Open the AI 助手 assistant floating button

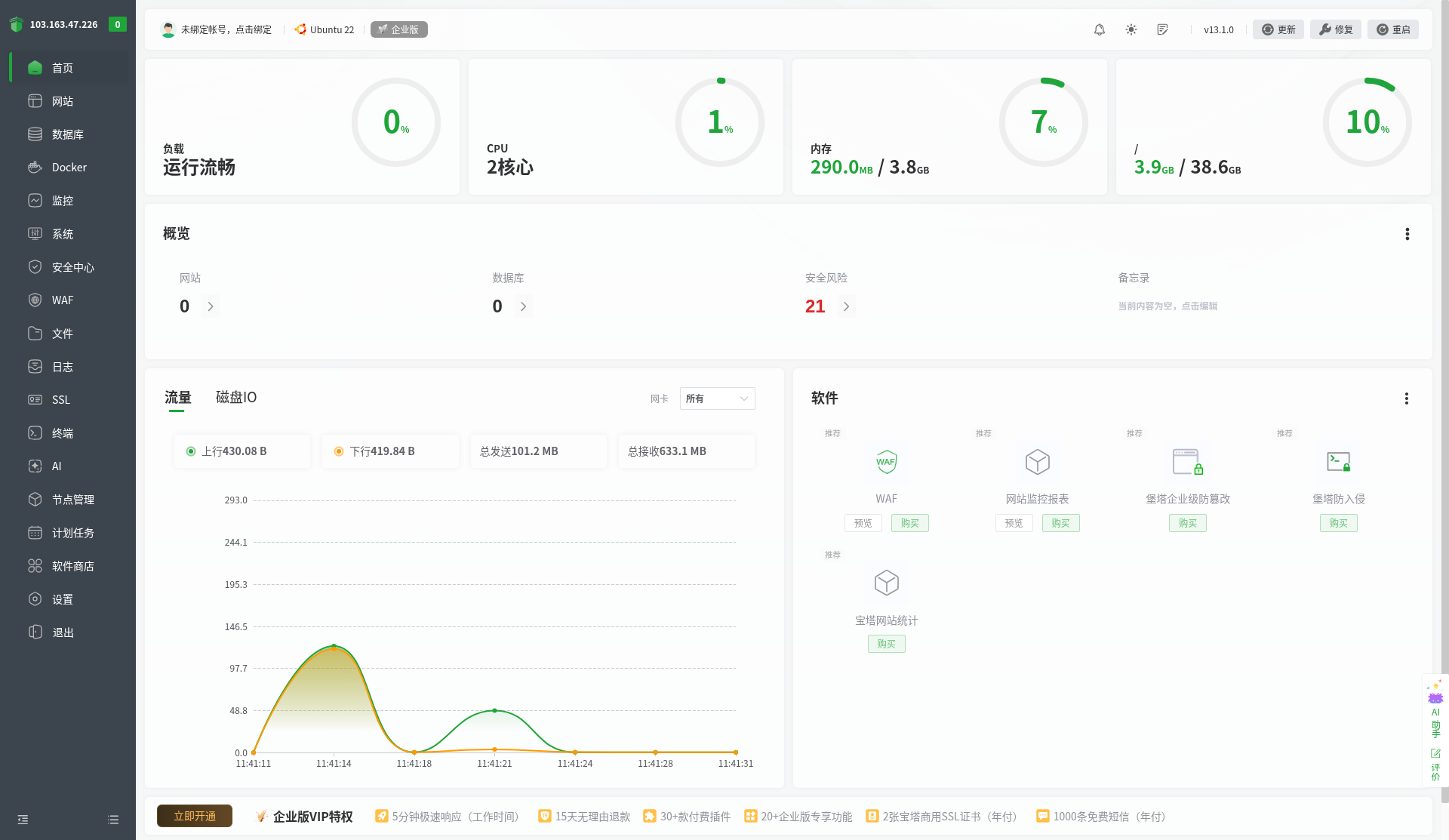pyautogui.click(x=1435, y=710)
